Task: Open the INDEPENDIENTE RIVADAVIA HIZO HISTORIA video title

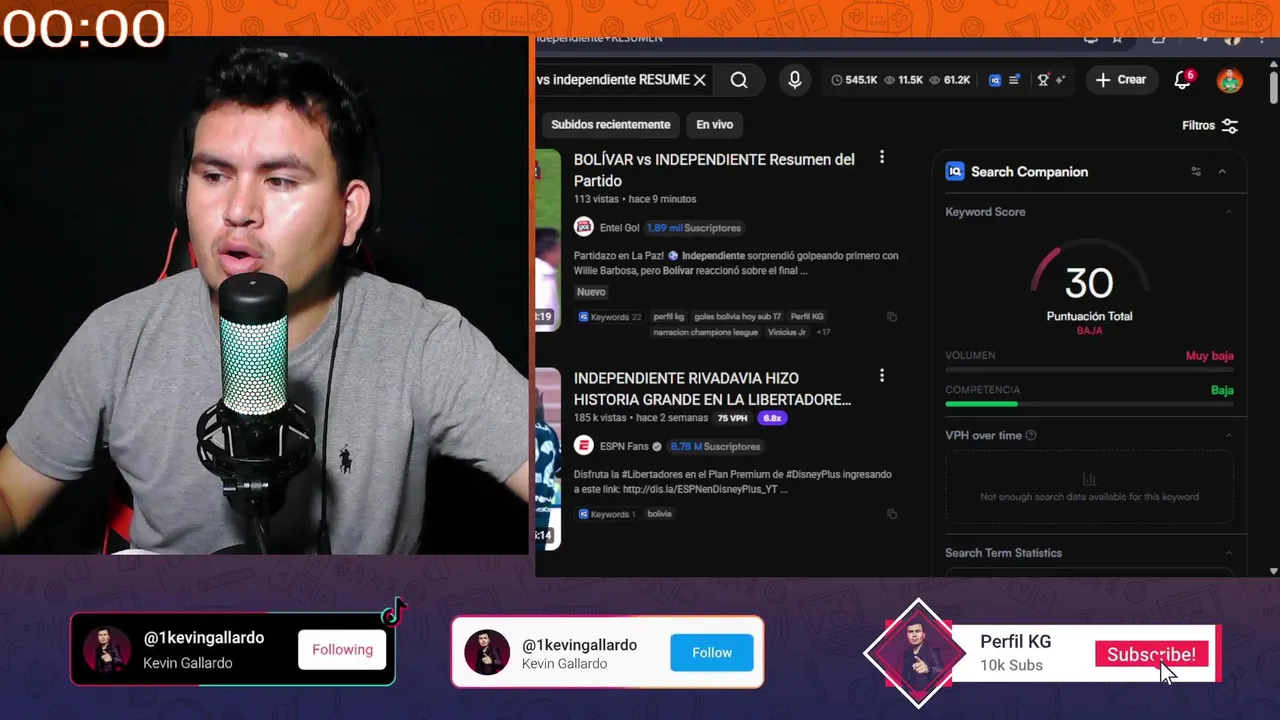Action: pyautogui.click(x=712, y=389)
